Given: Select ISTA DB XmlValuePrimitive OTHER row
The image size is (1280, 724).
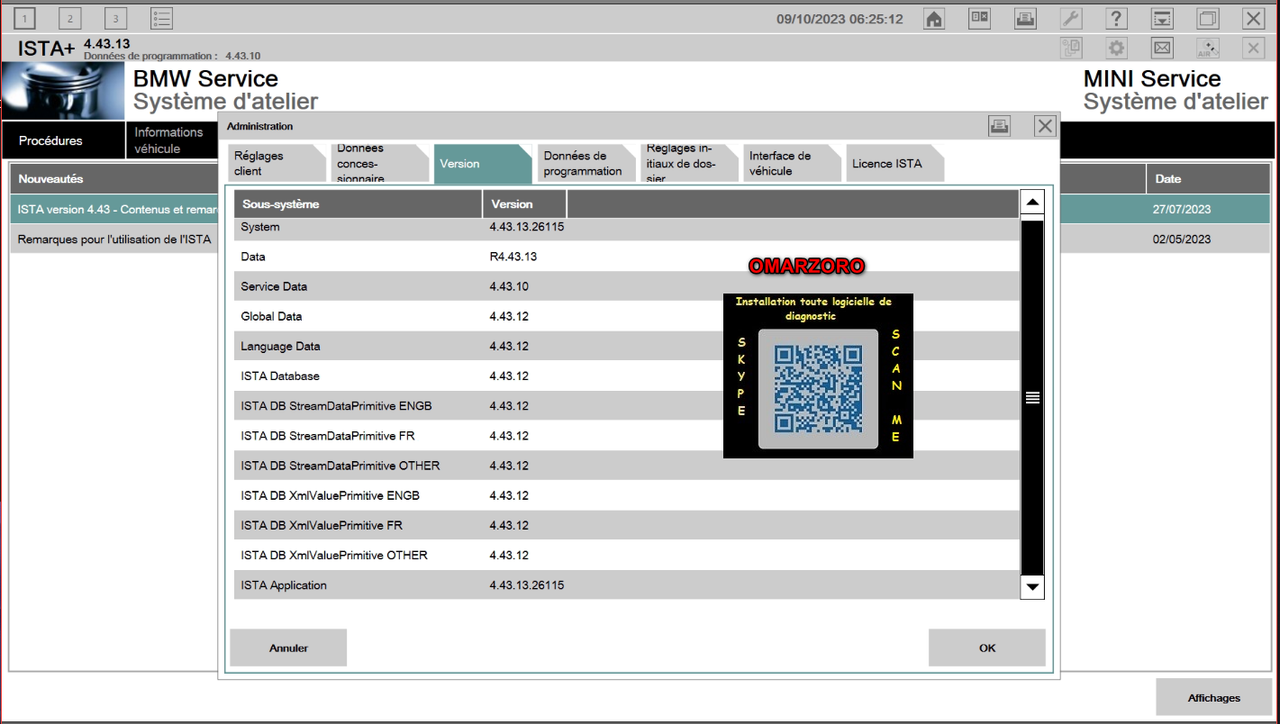Looking at the screenshot, I should pos(627,556).
